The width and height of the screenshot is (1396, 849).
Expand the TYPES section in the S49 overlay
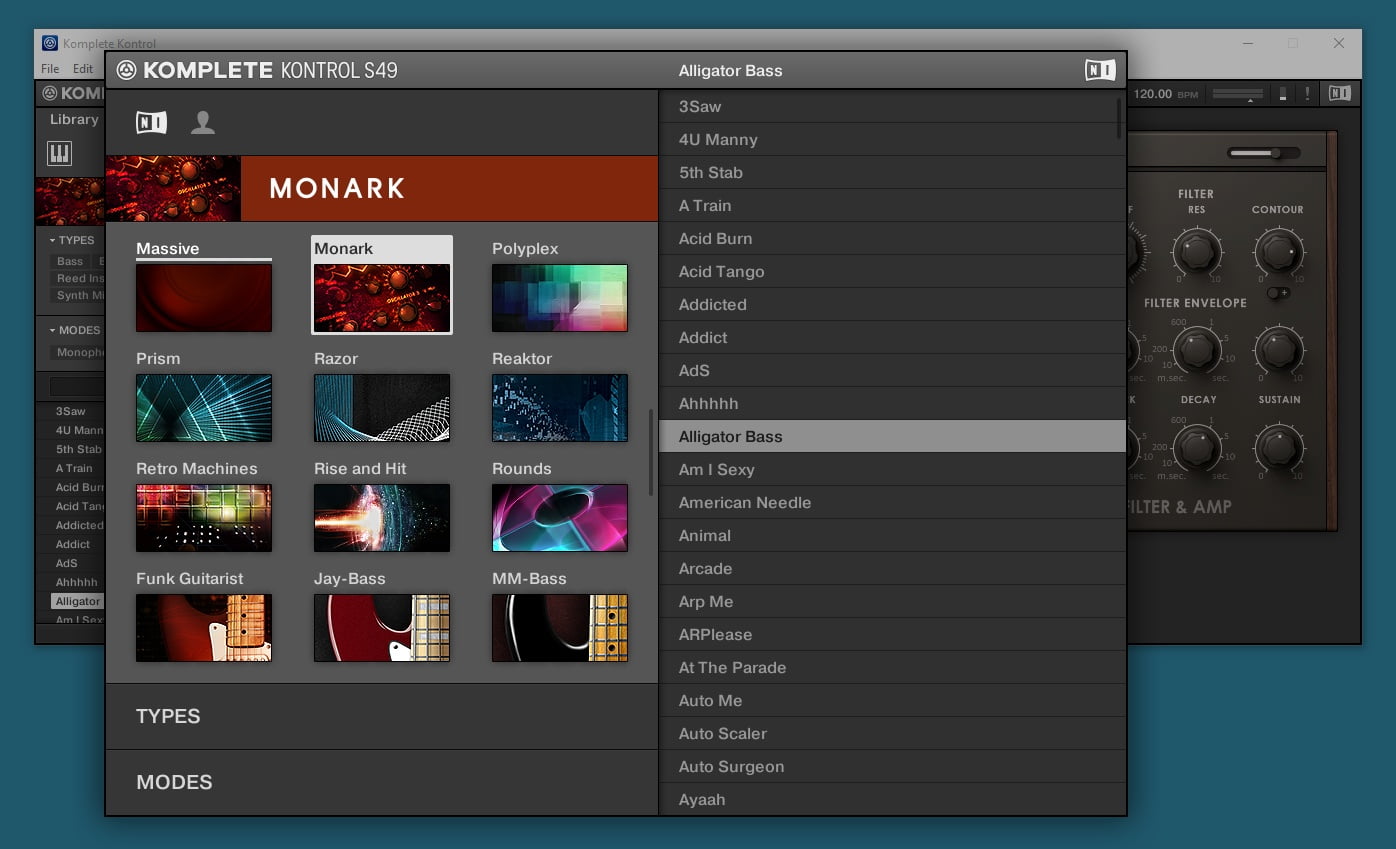click(382, 716)
